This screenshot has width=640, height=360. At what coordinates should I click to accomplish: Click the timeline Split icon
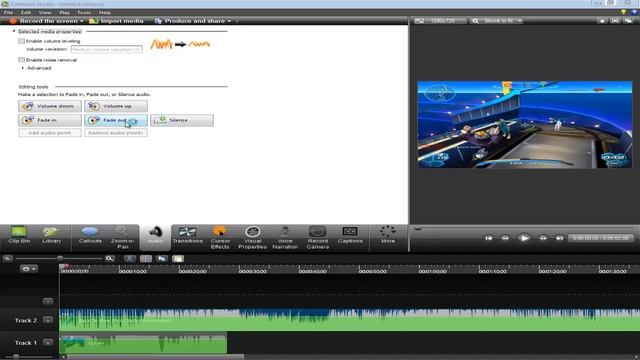(x=146, y=258)
